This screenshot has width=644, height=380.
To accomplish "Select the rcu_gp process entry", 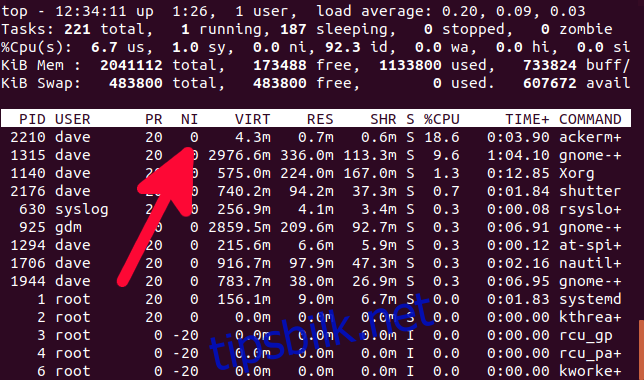I will click(x=315, y=335).
